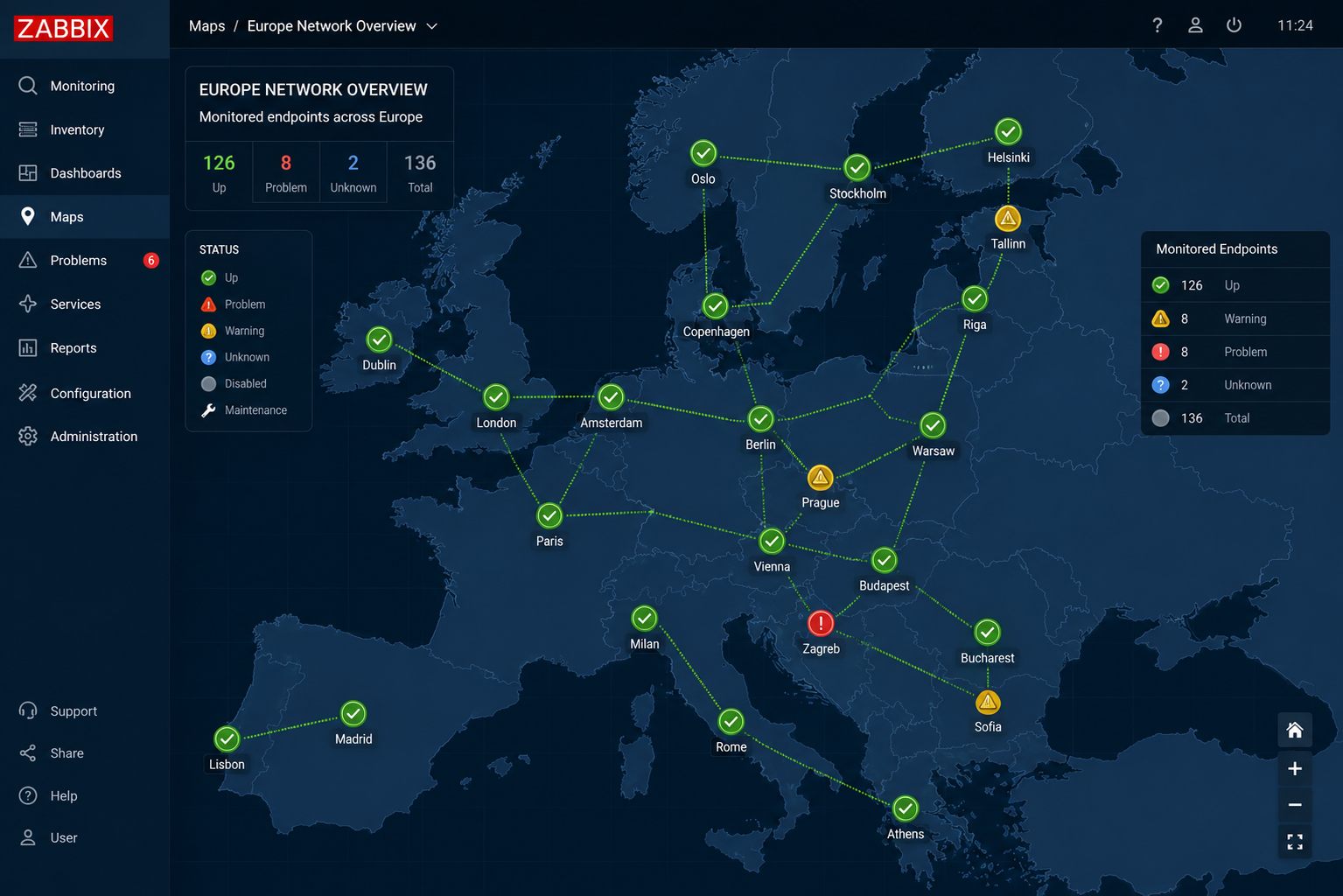Open the user profile icon in top bar

pyautogui.click(x=1195, y=25)
